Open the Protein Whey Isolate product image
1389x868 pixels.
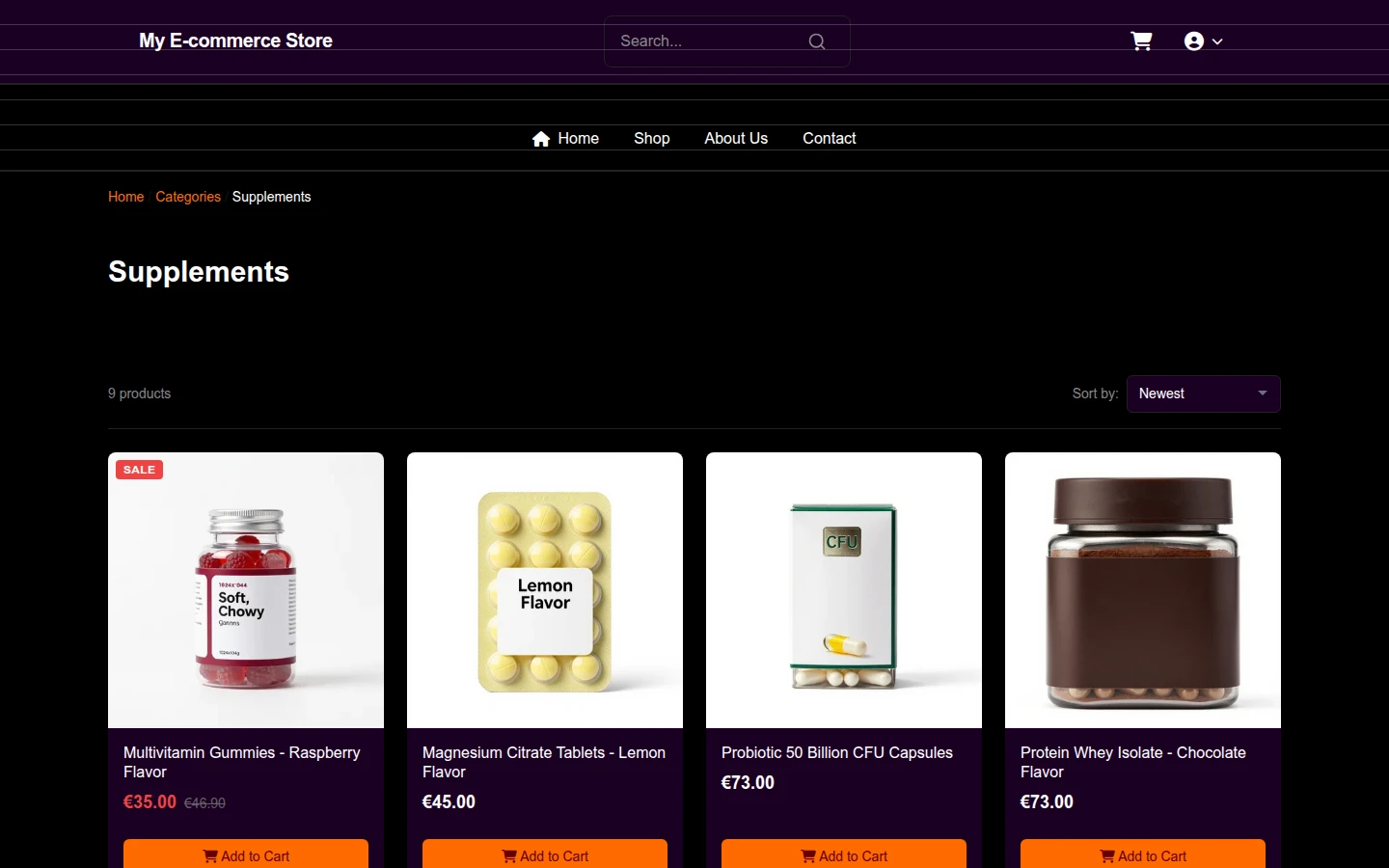(x=1143, y=590)
